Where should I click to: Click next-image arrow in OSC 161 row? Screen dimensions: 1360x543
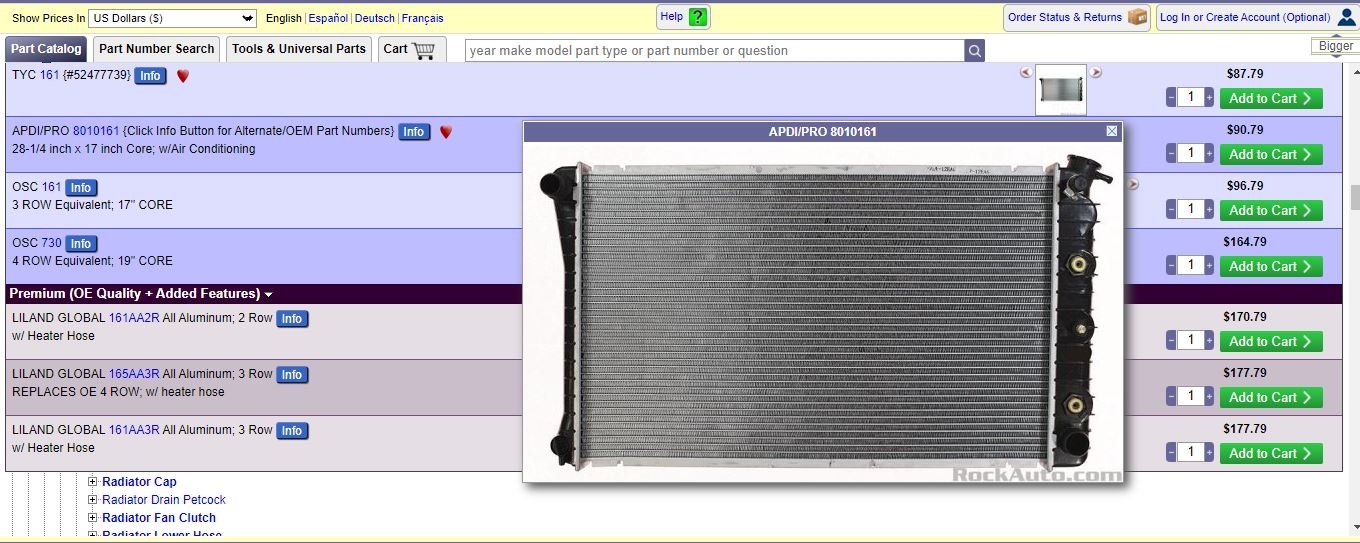(1133, 184)
